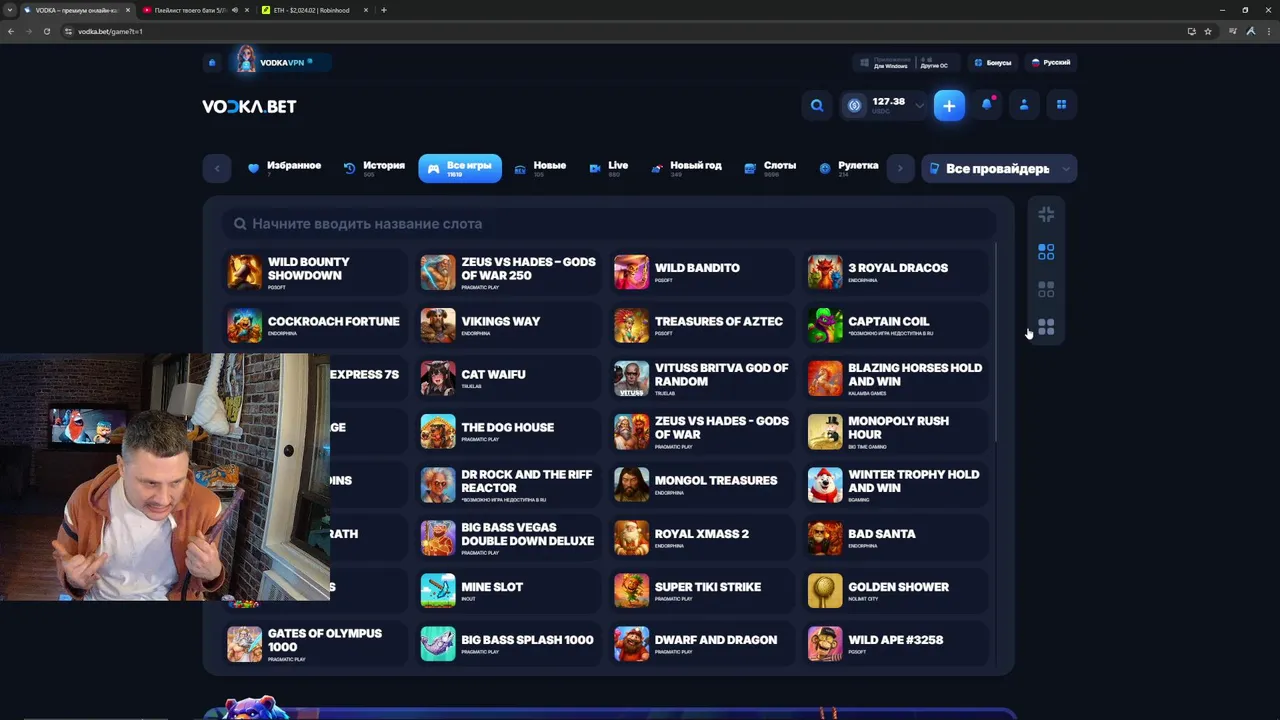1280x720 pixels.
Task: Open the notifications bell
Action: (987, 105)
